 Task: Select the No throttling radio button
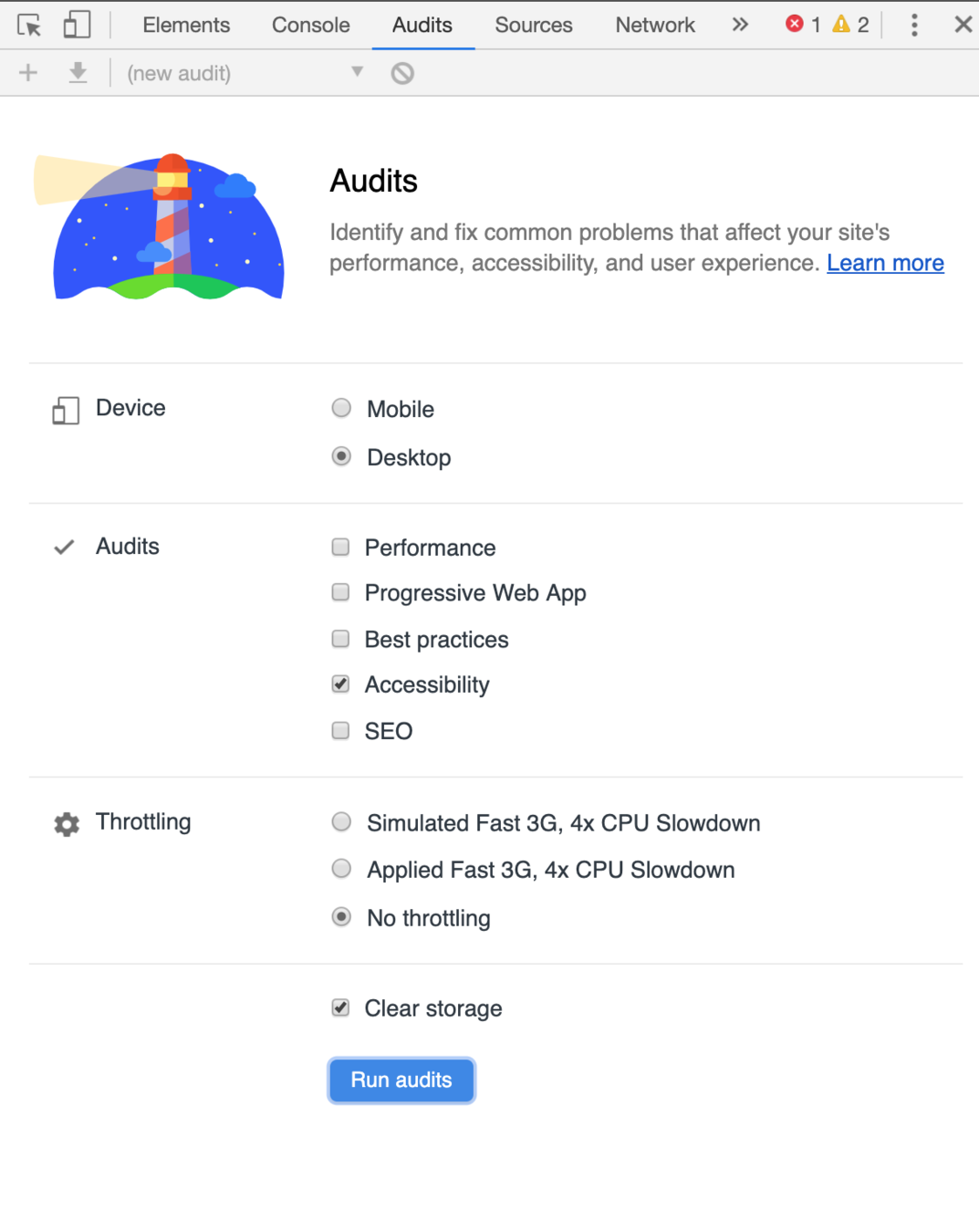coord(341,917)
